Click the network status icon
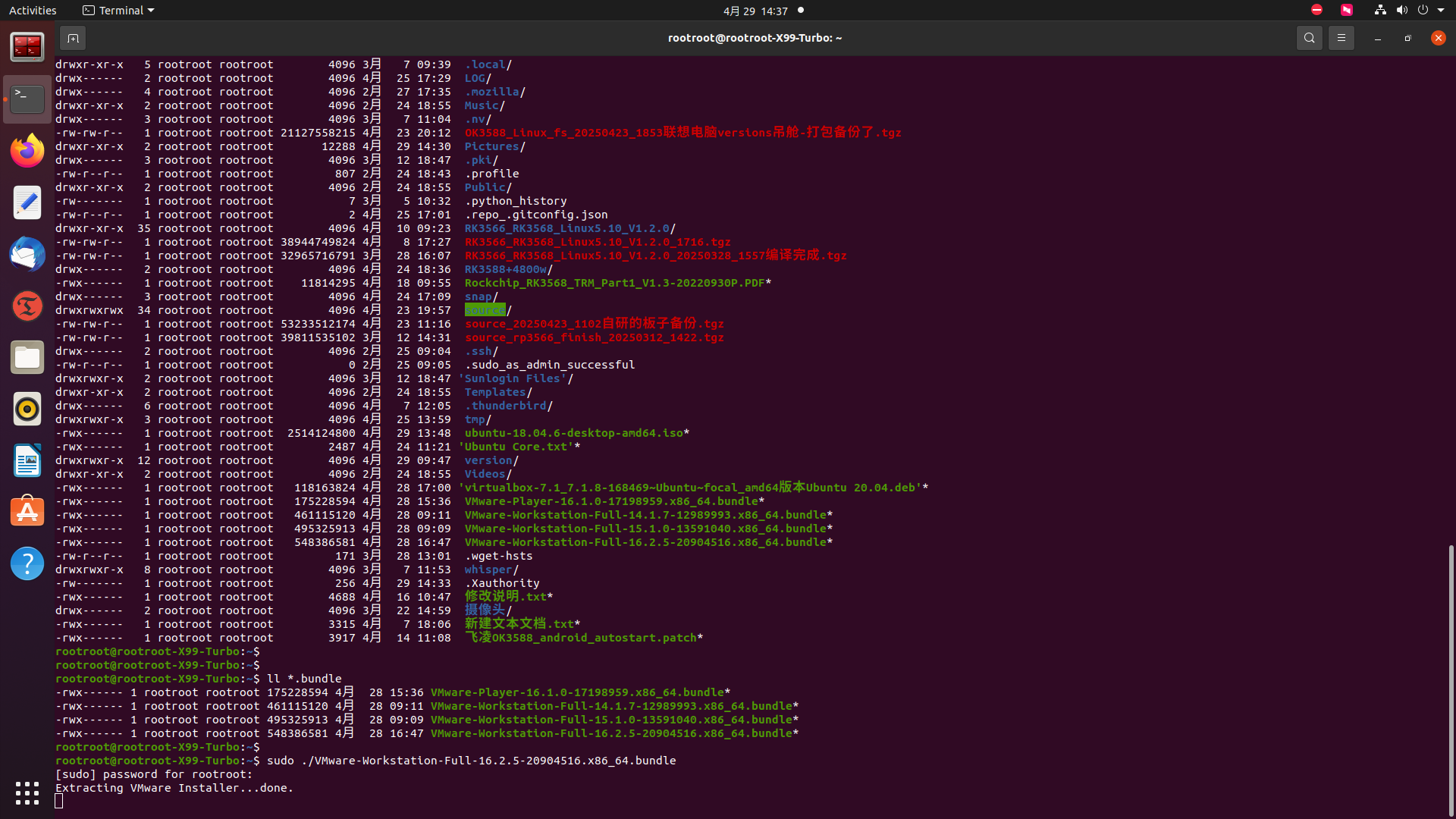This screenshot has width=1456, height=819. click(1380, 11)
